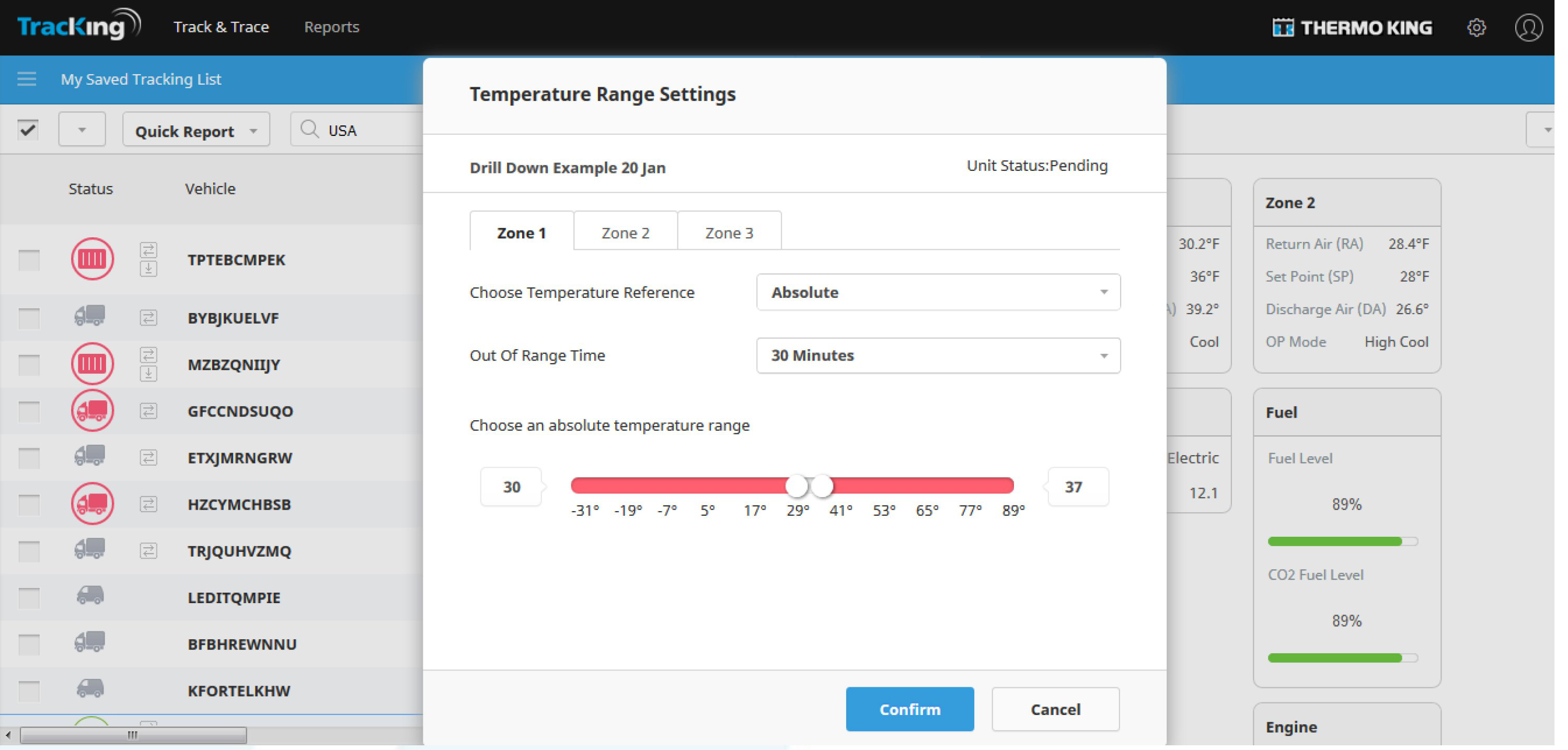Click the right temperature slider handle
The height and width of the screenshot is (750, 1568).
pyautogui.click(x=822, y=486)
